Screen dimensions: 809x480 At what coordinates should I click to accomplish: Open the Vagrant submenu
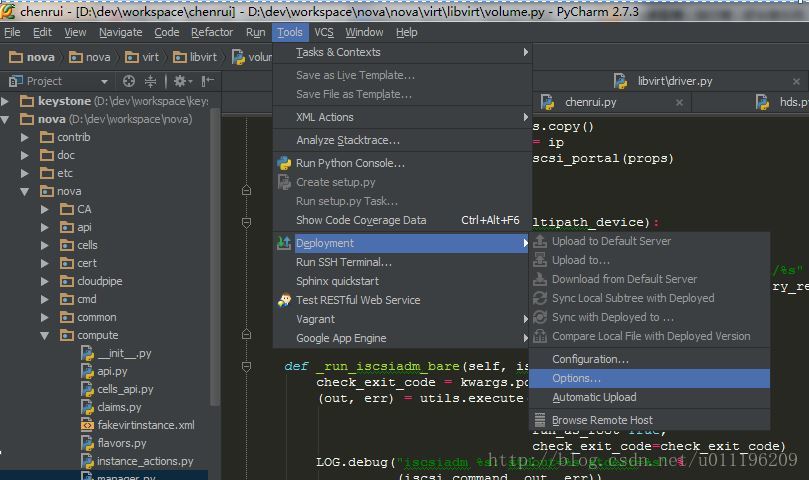click(402, 319)
